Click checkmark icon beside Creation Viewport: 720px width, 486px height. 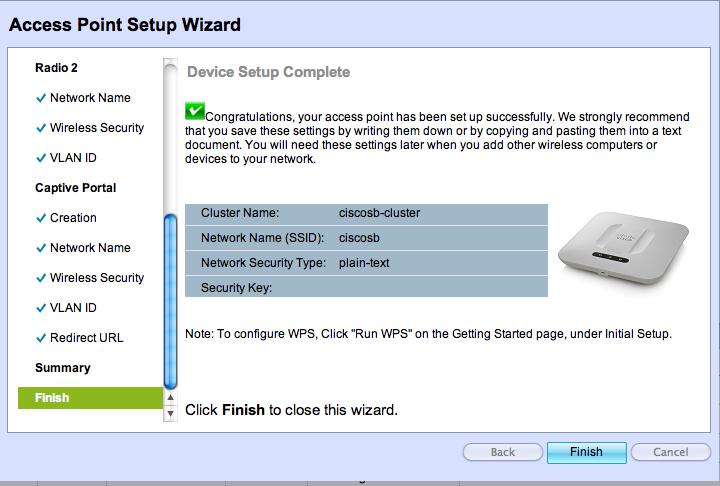41,218
